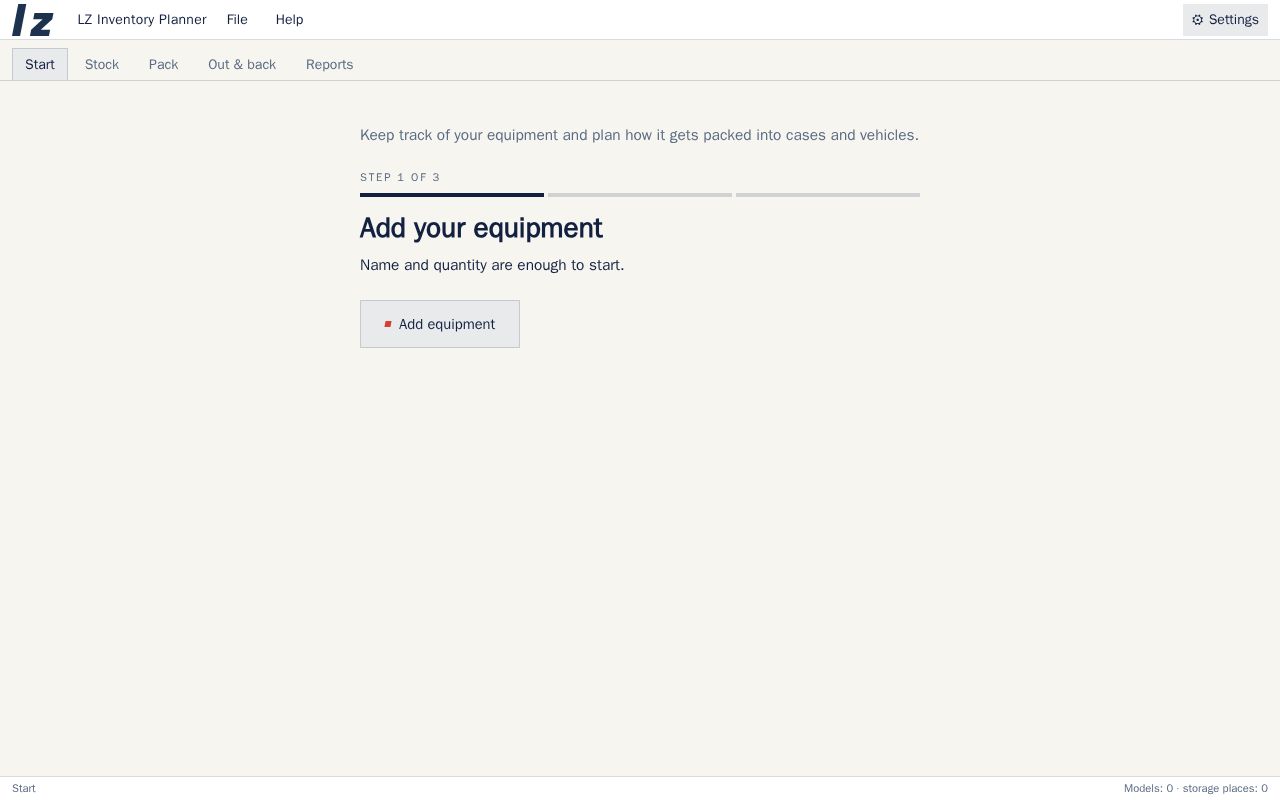
Task: Click the third step progress bar segment
Action: tap(828, 195)
